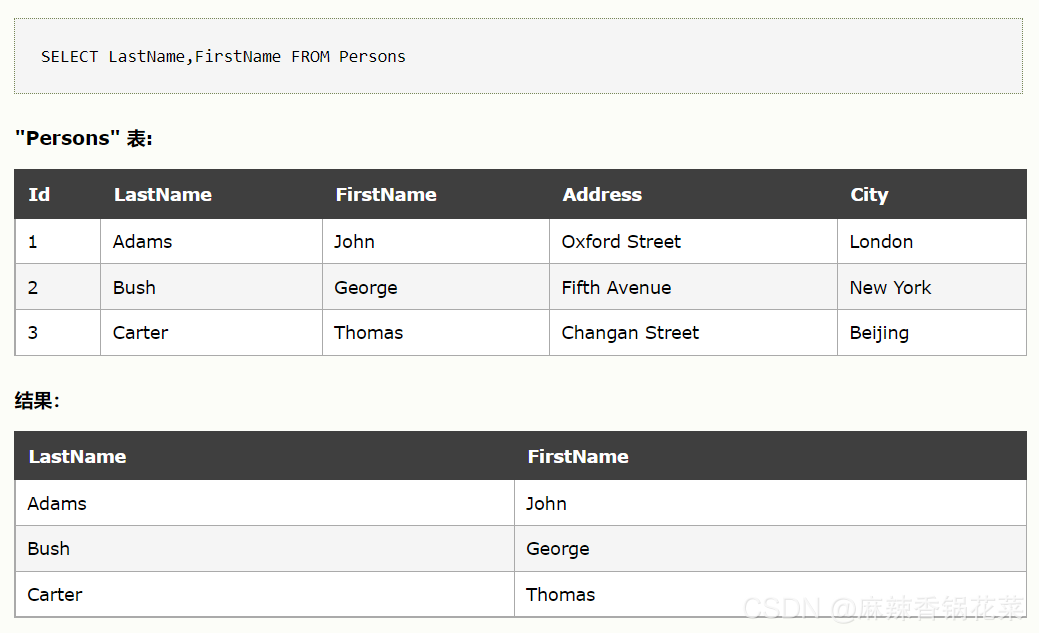Click the FirstName header in result table
Screen dimensions: 1039x633
[770, 456]
